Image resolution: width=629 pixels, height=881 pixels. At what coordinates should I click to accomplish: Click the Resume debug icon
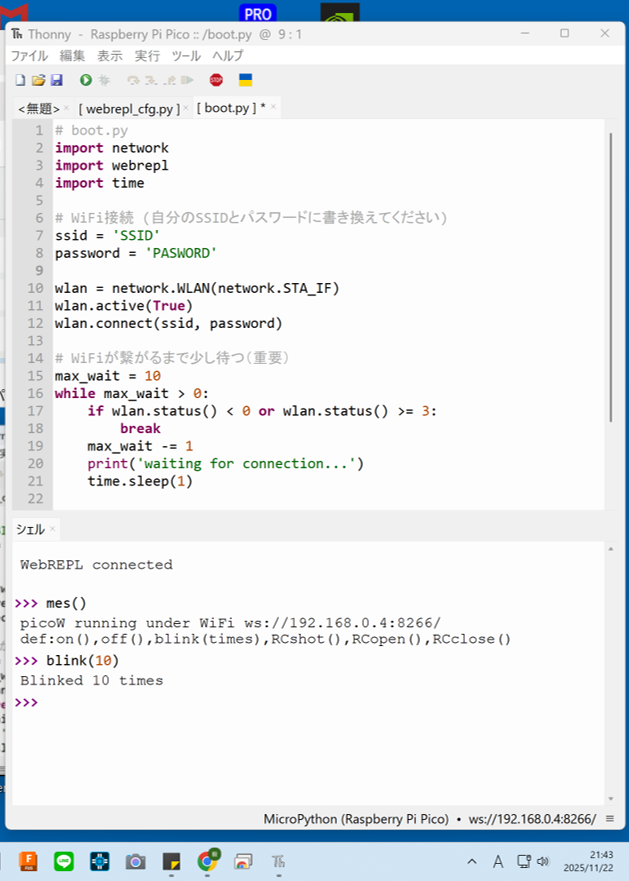[x=187, y=80]
